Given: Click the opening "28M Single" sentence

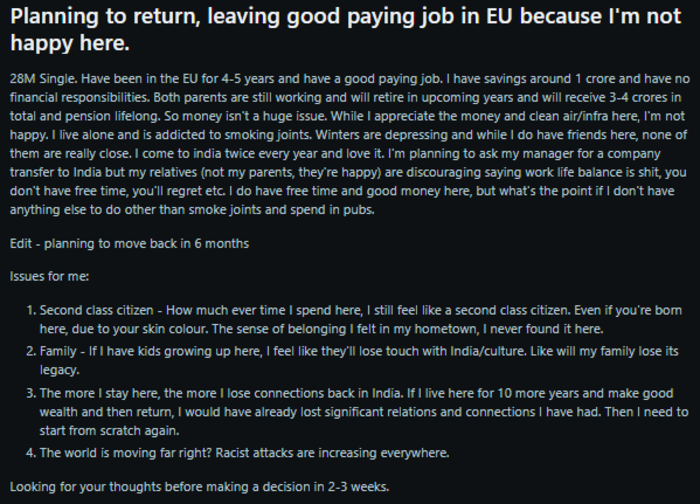Looking at the screenshot, I should pyautogui.click(x=44, y=79).
